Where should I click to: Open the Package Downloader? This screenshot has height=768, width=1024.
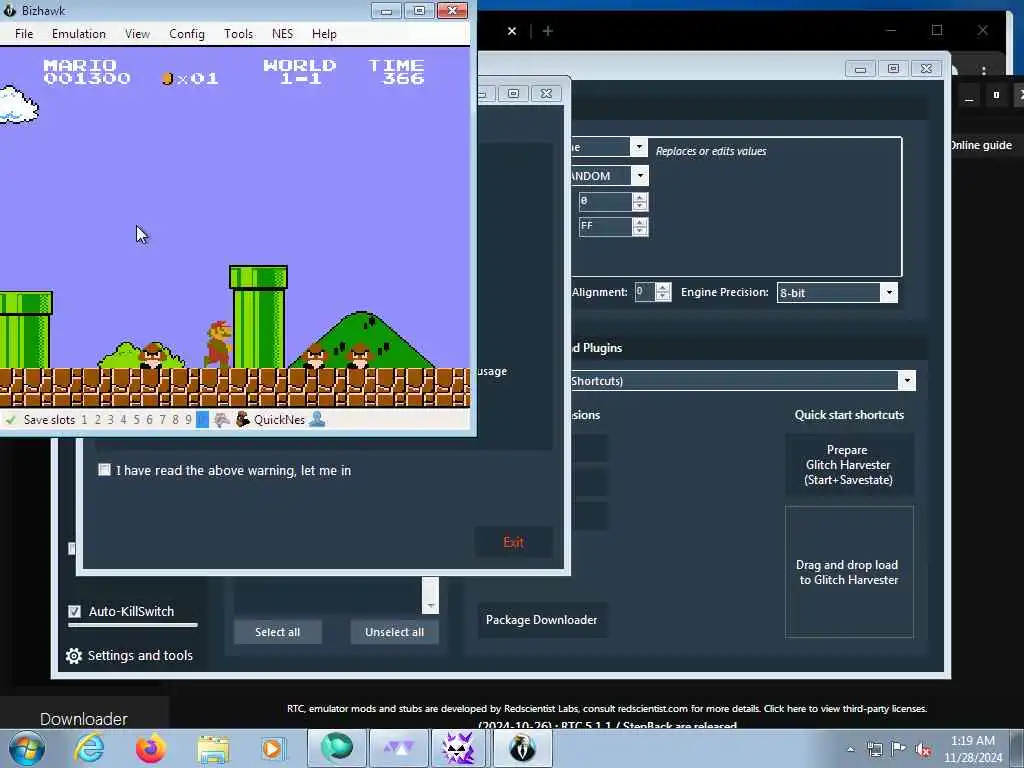coord(541,620)
